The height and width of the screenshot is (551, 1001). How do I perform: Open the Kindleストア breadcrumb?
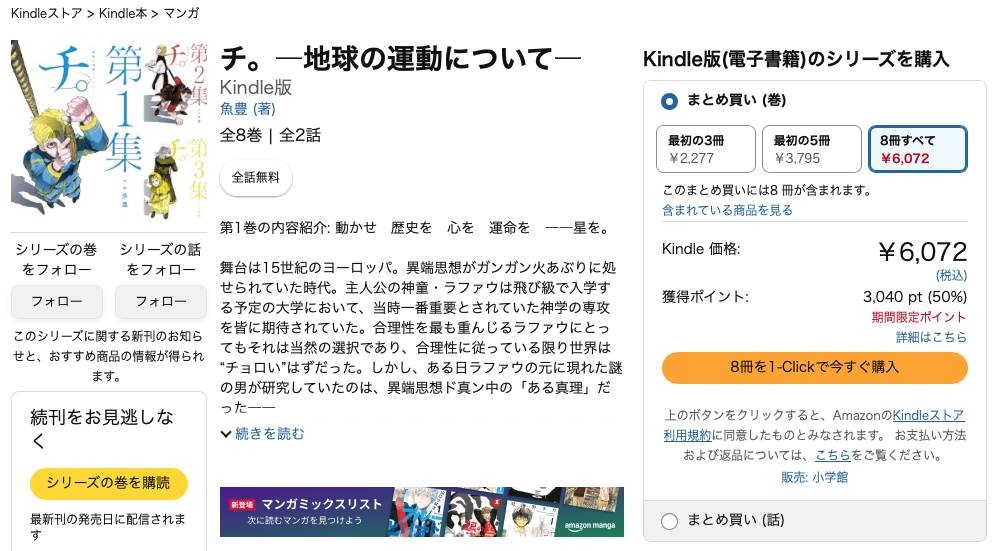(47, 13)
